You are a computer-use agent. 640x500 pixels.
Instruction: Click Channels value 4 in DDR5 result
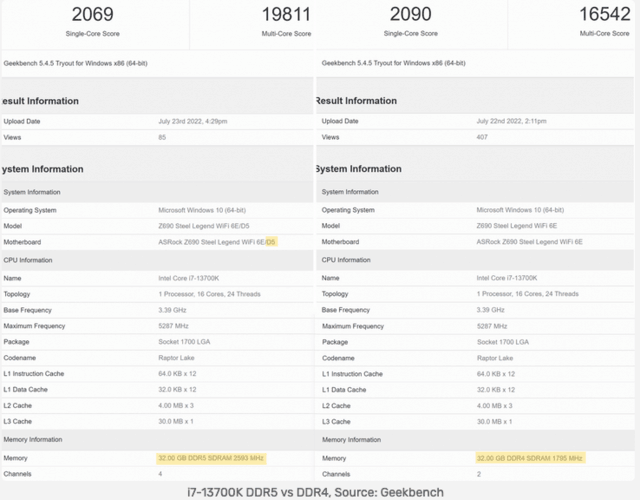tap(160, 474)
